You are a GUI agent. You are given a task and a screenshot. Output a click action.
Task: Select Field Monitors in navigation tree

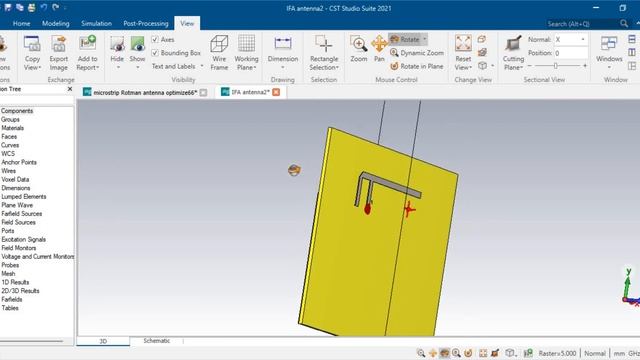18,248
